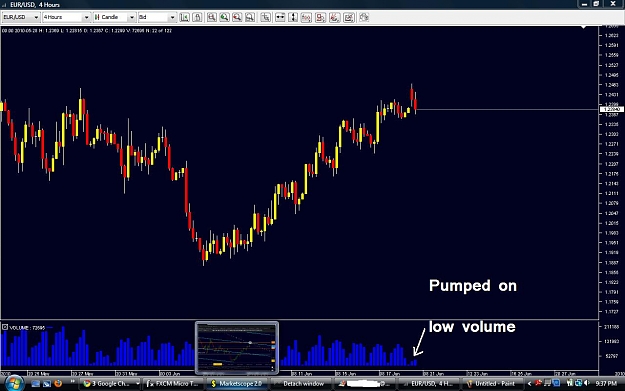Click the crosshair cursor tool icon
625x391 pixels.
click(x=265, y=17)
